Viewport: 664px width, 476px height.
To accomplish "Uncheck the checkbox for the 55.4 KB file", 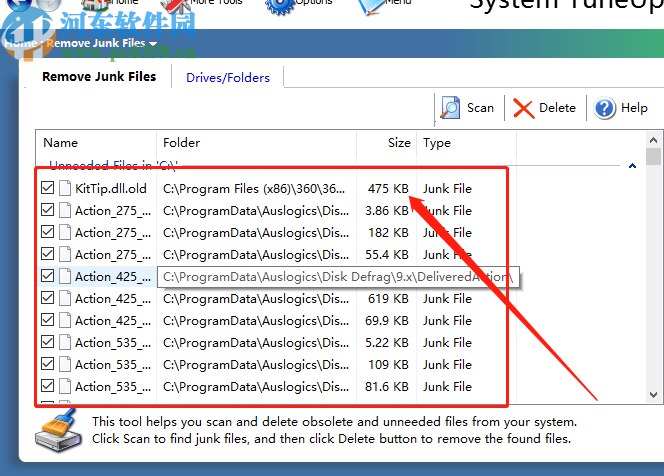I will pyautogui.click(x=47, y=254).
